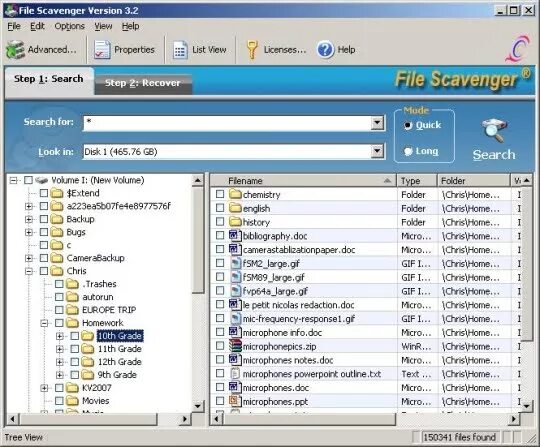Screen dimensions: 540x447
Task: Check the Volume I checkbox
Action: 29,180
